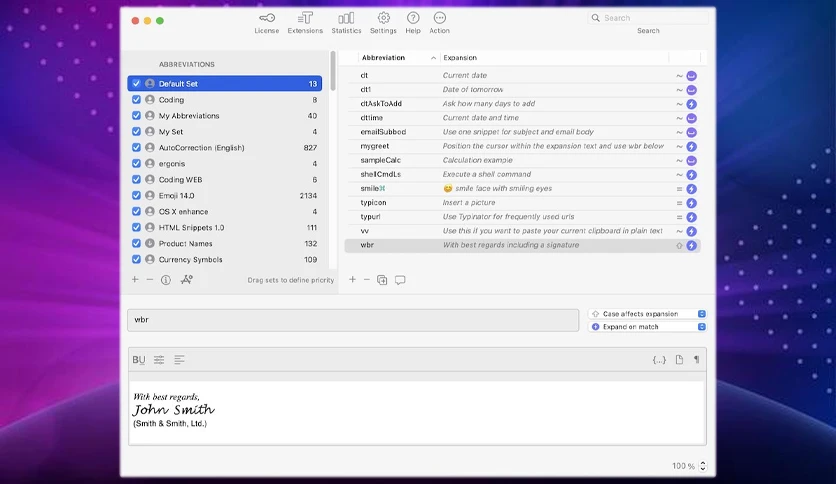Open the paragraph spacing options icon

point(159,360)
